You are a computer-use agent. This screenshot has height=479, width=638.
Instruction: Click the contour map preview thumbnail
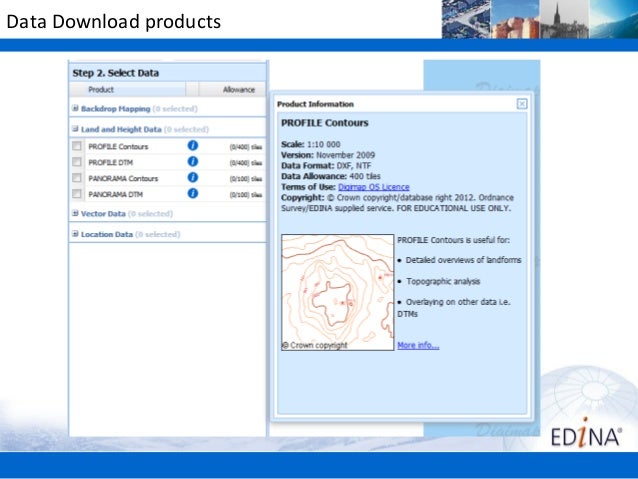[338, 292]
